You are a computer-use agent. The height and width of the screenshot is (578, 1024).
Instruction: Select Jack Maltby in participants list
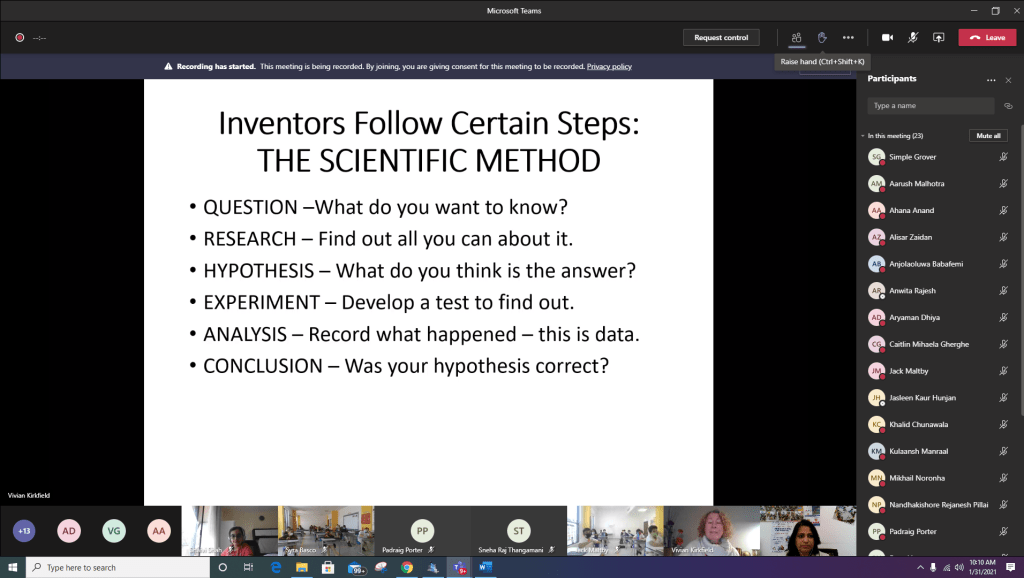pos(910,371)
